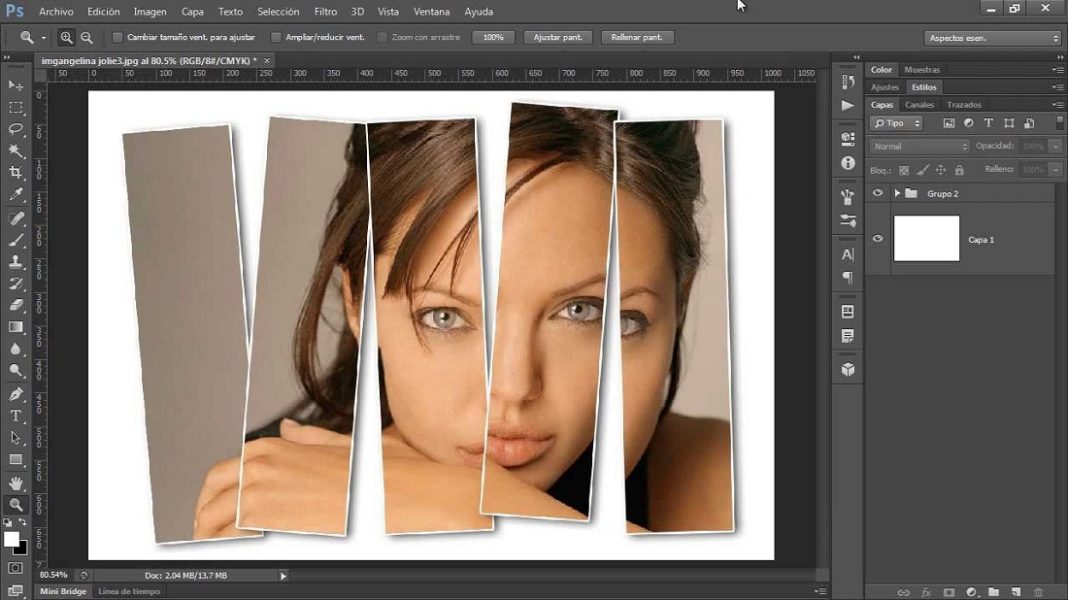Viewport: 1068px width, 600px height.
Task: Click the 'Ajustar pant.' button
Action: (557, 37)
